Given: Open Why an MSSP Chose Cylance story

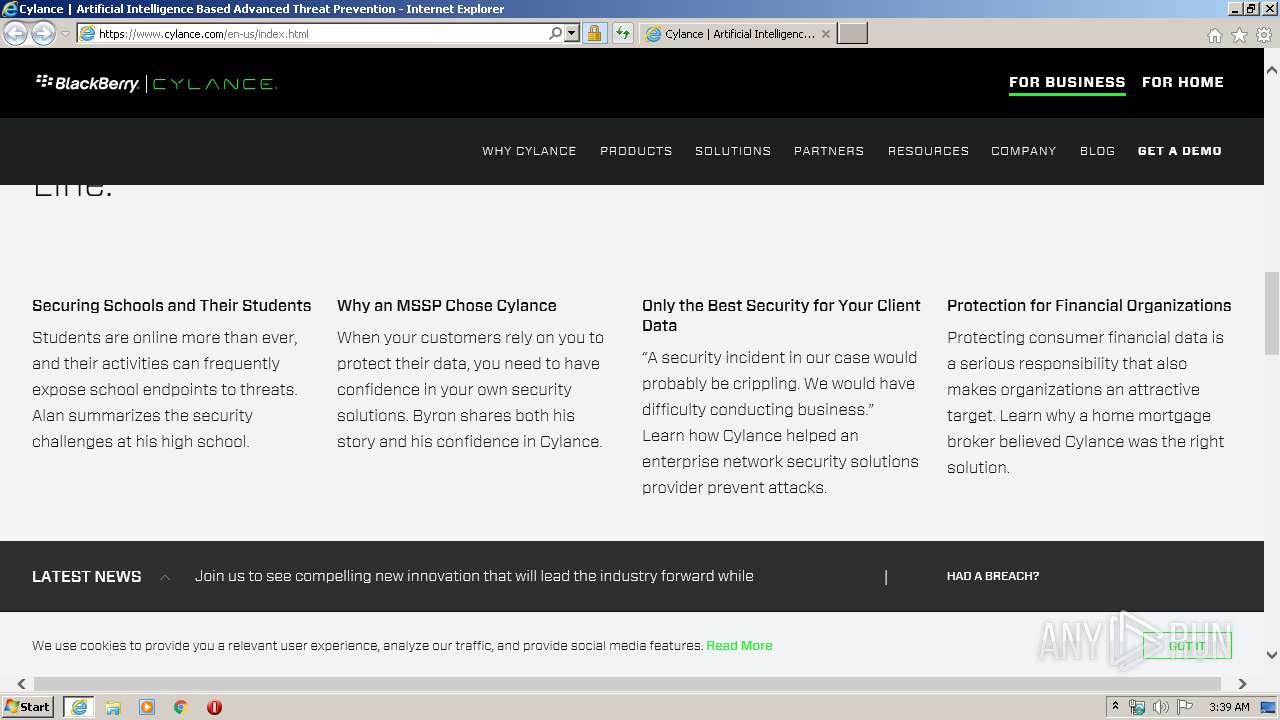Looking at the screenshot, I should [x=447, y=306].
